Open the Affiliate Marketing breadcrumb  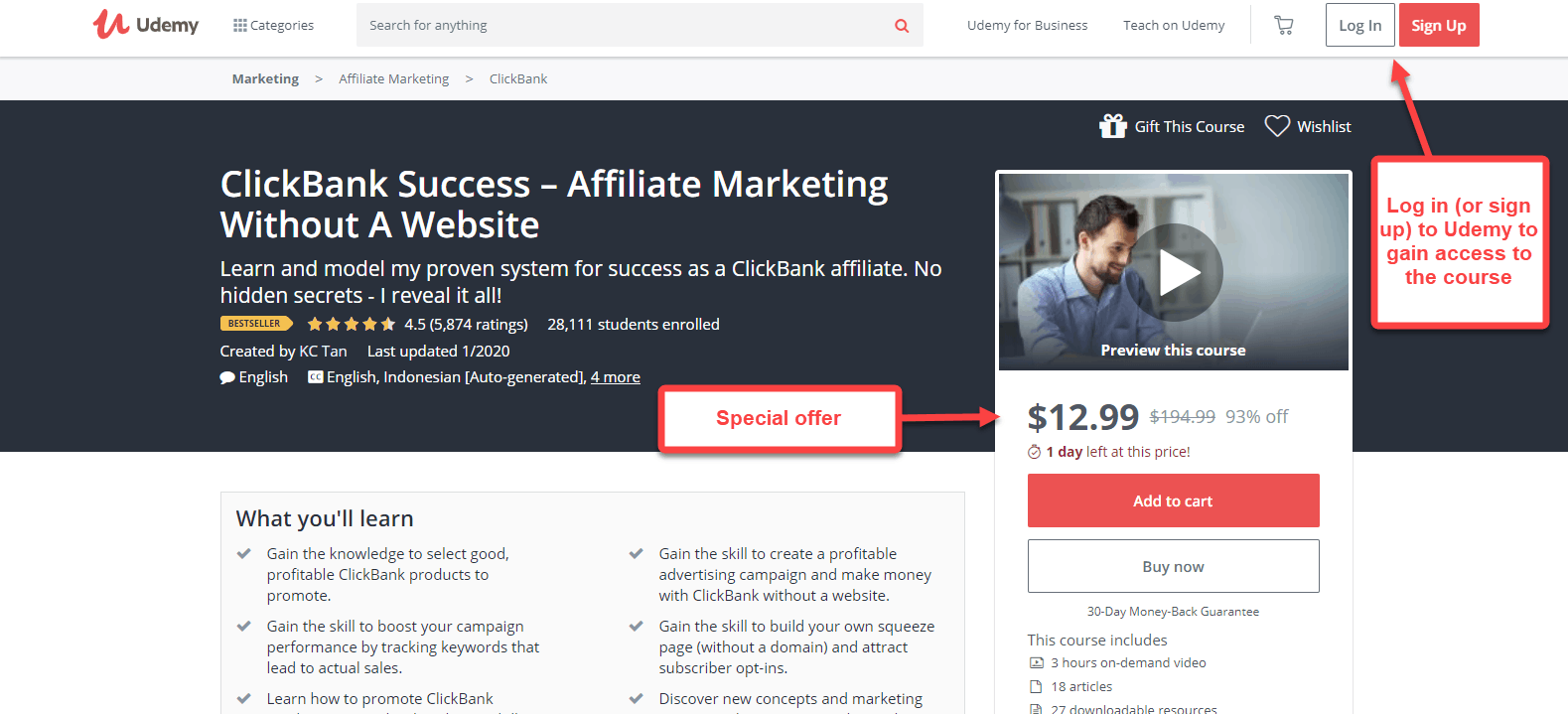point(394,79)
